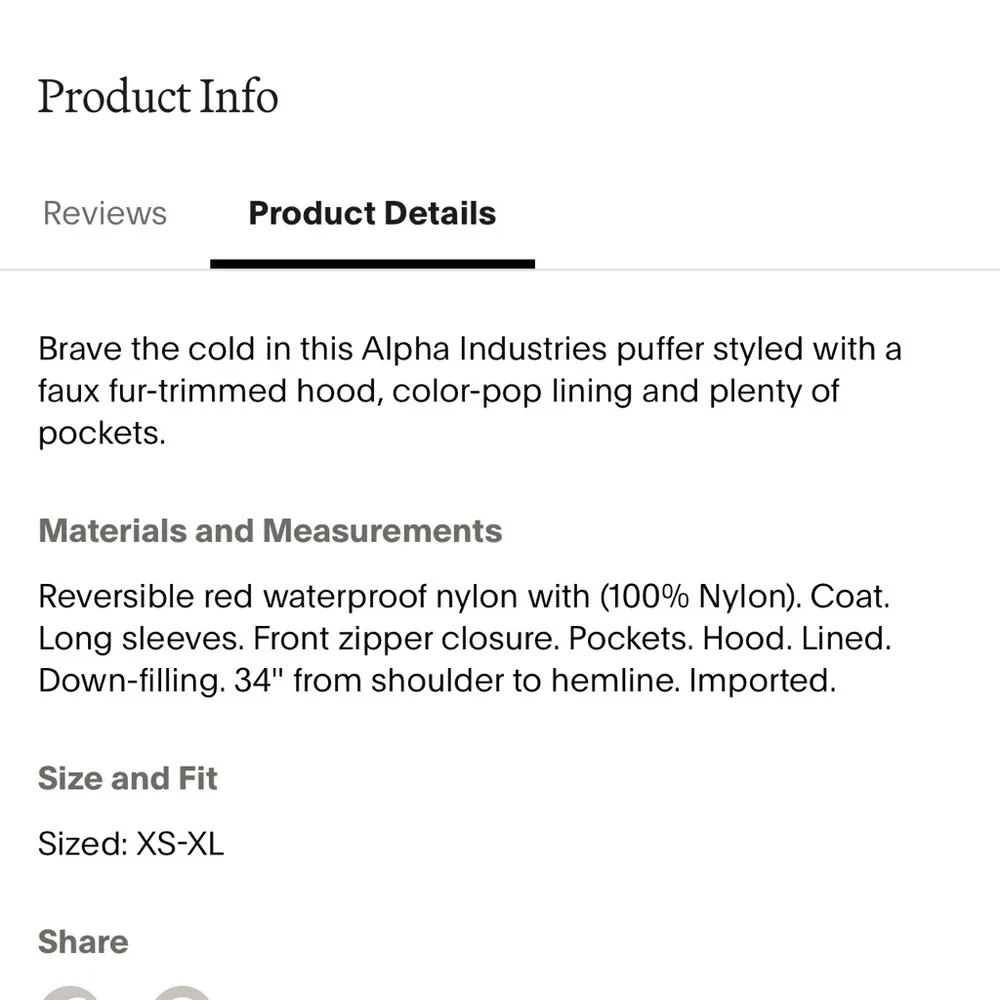Select the Product Details tab
The height and width of the screenshot is (1000, 1000).
click(372, 213)
